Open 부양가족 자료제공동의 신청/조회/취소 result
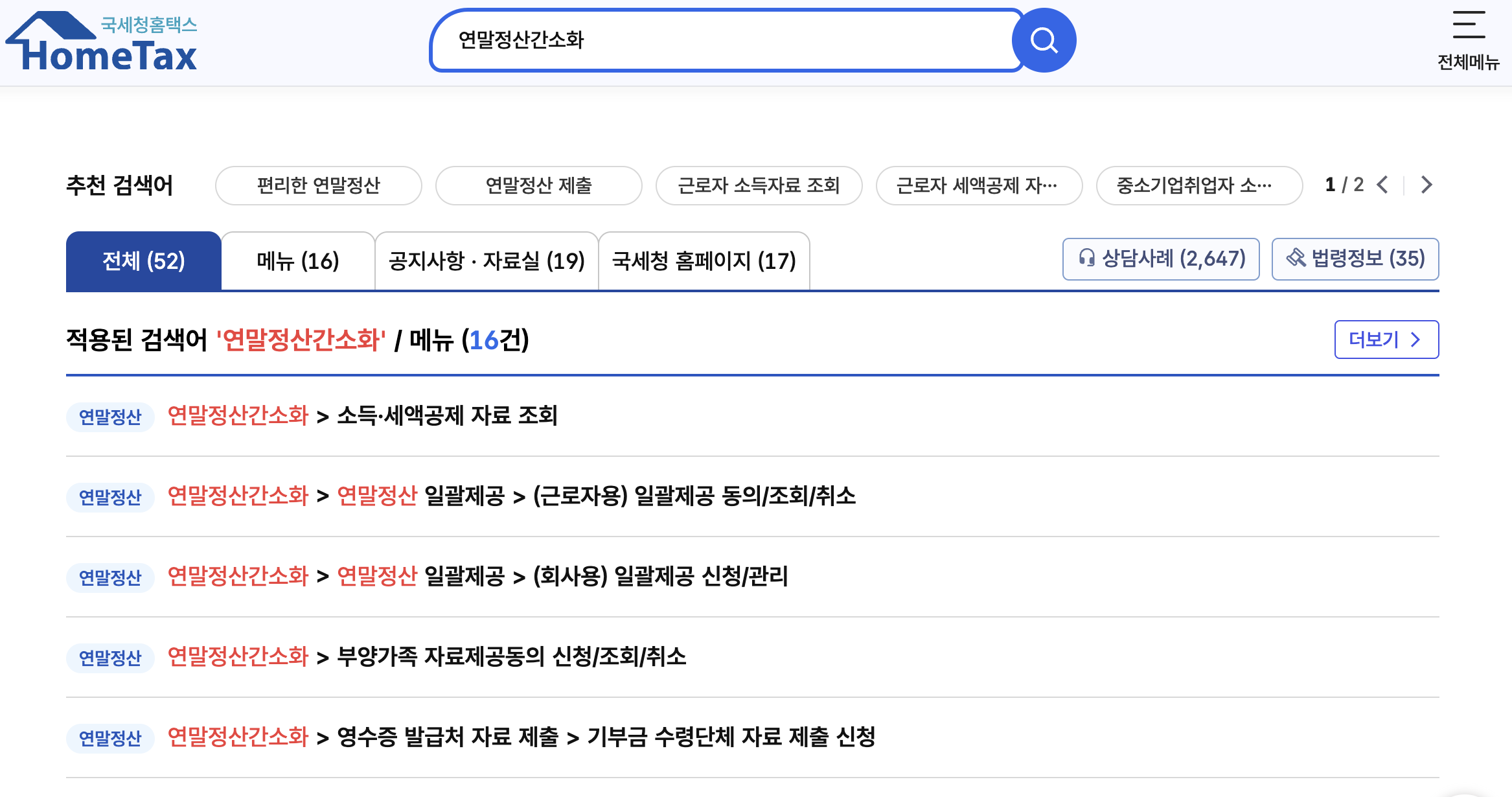1512x797 pixels. click(x=511, y=656)
